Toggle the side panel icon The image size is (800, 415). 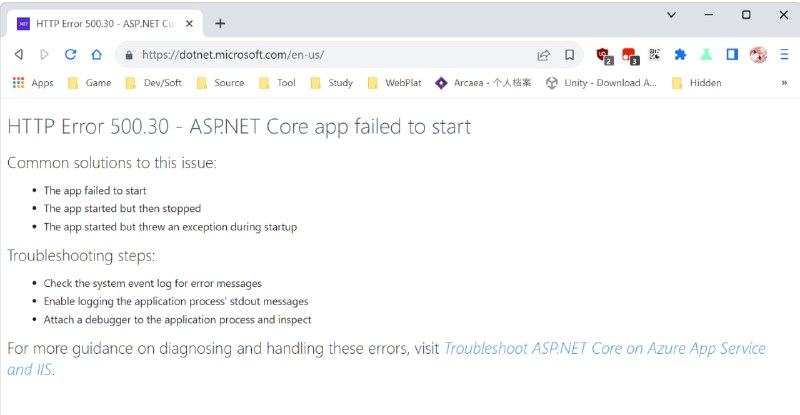(732, 54)
